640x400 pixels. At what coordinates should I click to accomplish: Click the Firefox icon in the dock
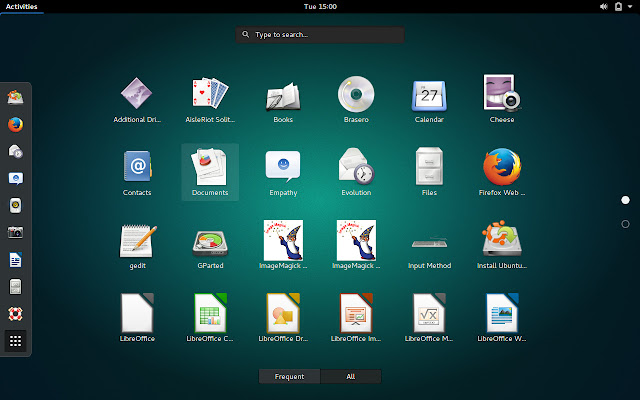point(16,124)
